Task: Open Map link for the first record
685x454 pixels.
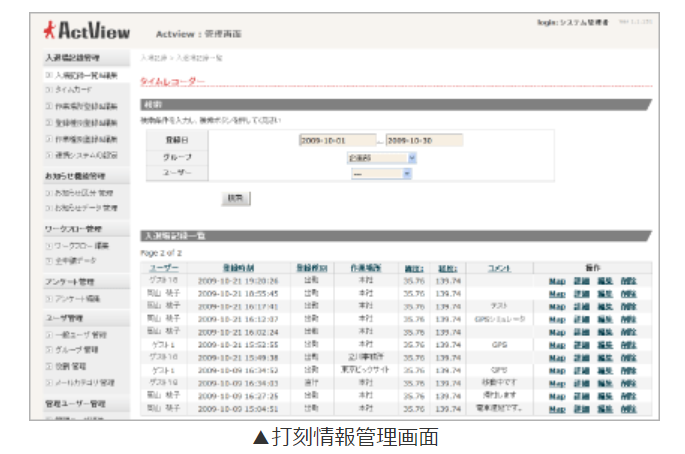Action: (557, 281)
